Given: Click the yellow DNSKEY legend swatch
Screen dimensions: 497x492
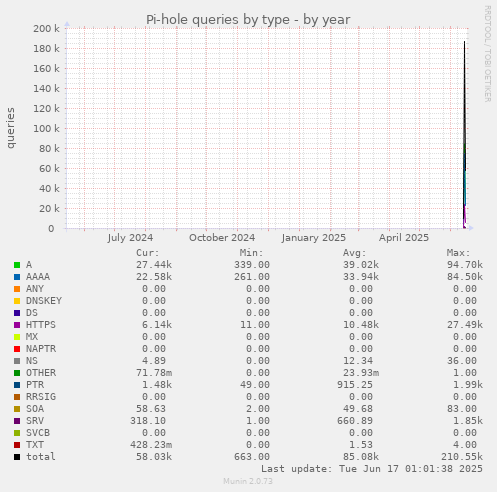Looking at the screenshot, I should click(17, 301).
